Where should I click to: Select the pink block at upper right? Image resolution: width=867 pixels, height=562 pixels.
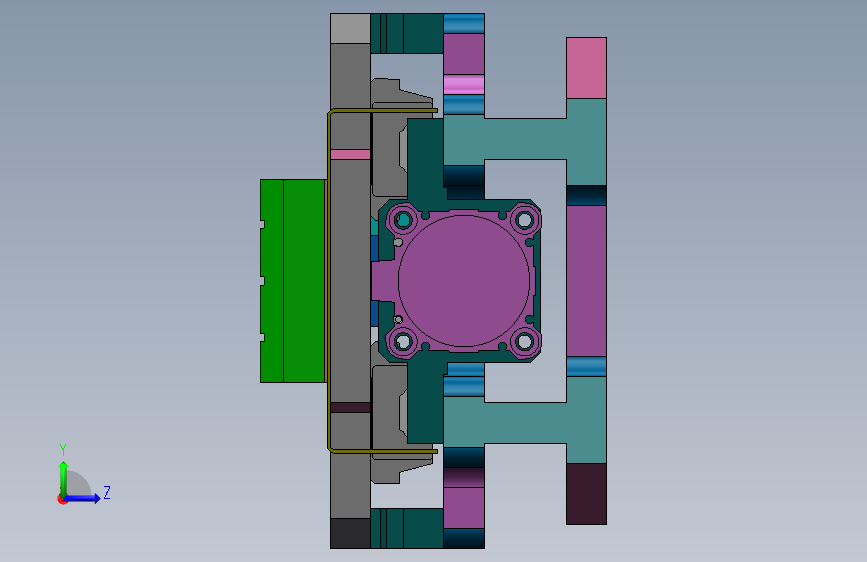tap(586, 68)
